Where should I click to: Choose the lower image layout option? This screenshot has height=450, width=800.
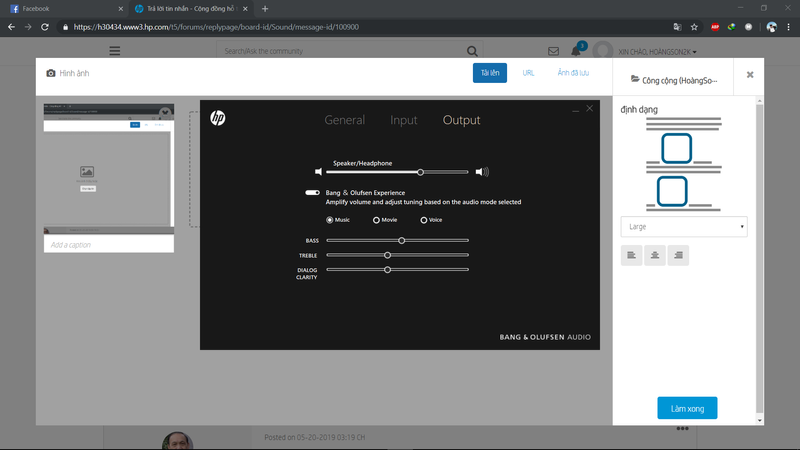pyautogui.click(x=672, y=191)
